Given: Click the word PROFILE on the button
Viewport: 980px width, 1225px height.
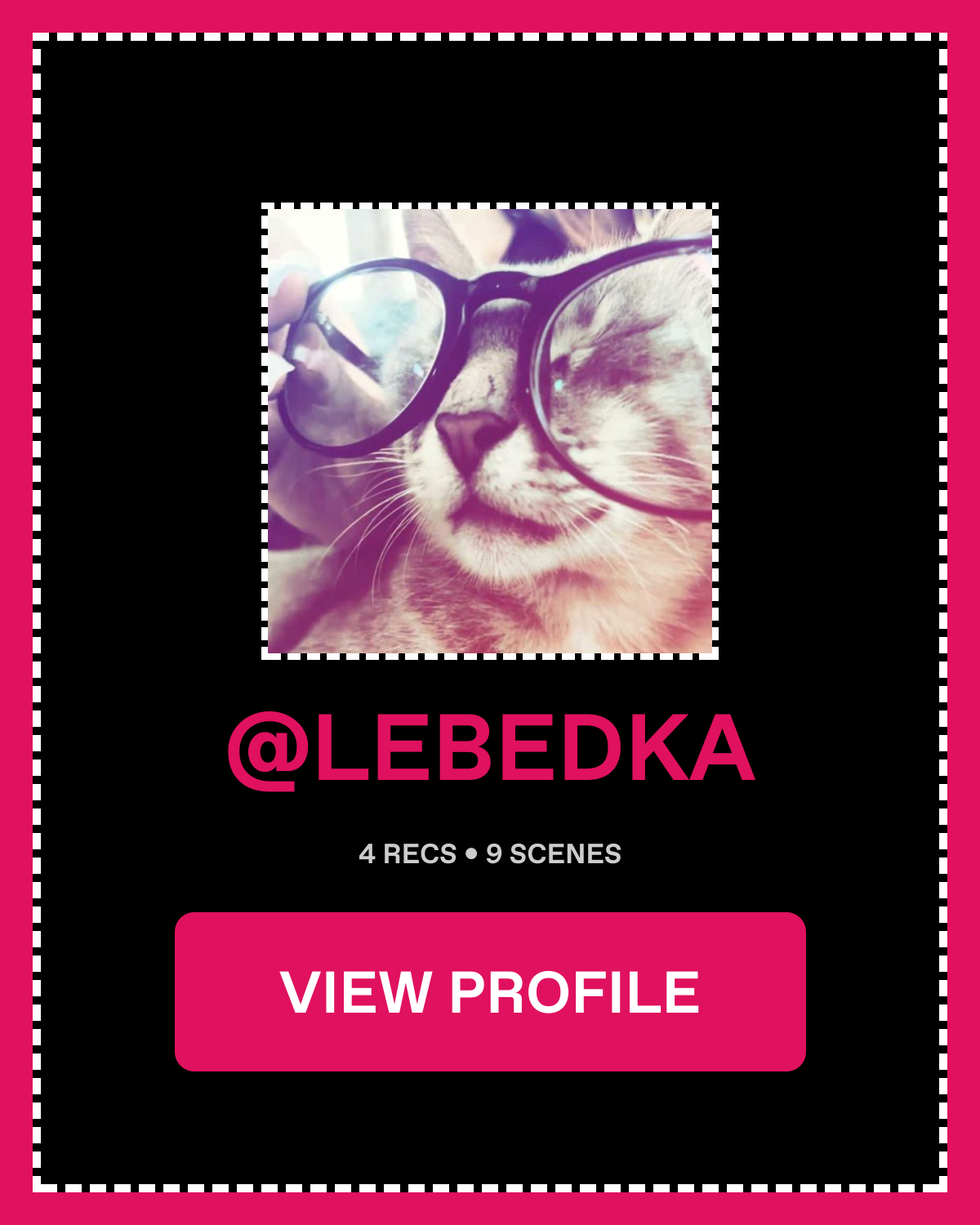Looking at the screenshot, I should pyautogui.click(x=575, y=992).
